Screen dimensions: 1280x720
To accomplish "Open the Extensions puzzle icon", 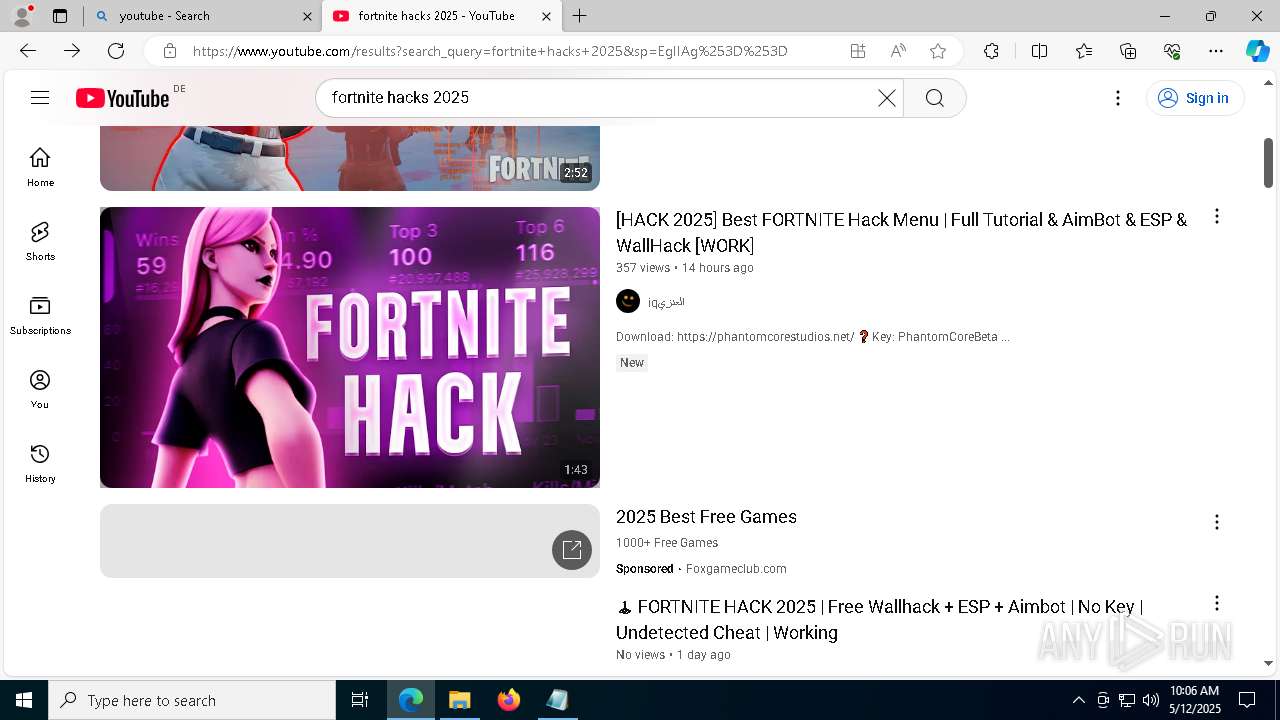I will [x=991, y=51].
